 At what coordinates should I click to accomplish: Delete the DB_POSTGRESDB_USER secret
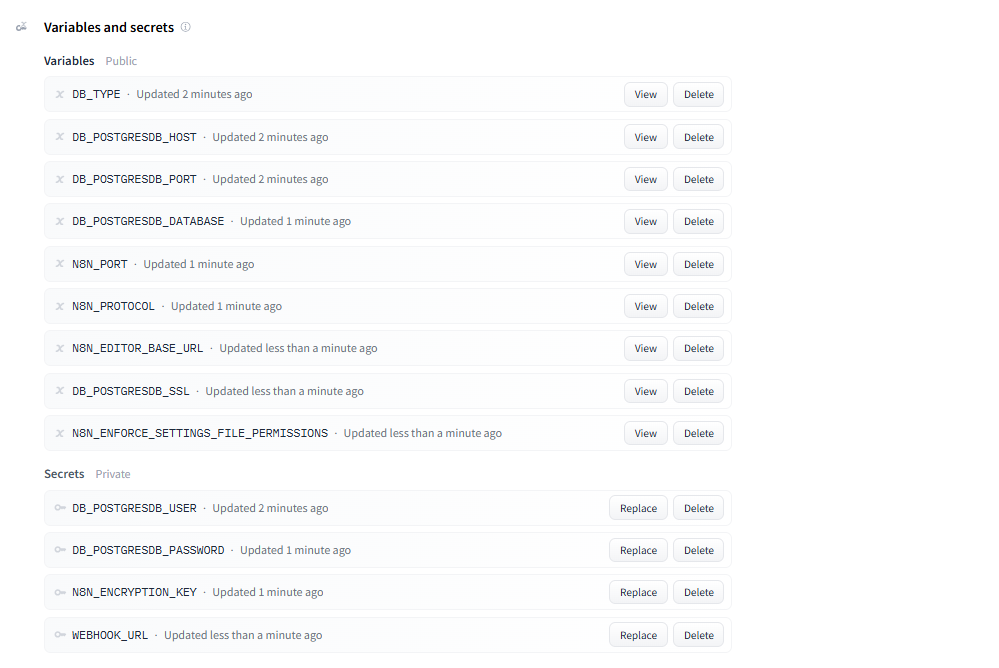[x=698, y=508]
